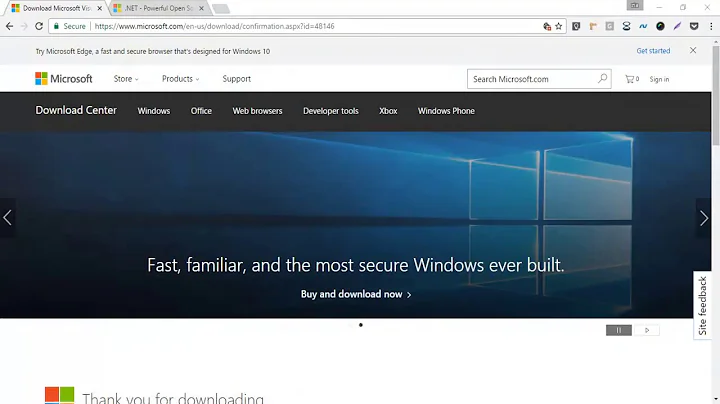
Task: Open Windows in Download Center nav
Action: click(x=154, y=111)
